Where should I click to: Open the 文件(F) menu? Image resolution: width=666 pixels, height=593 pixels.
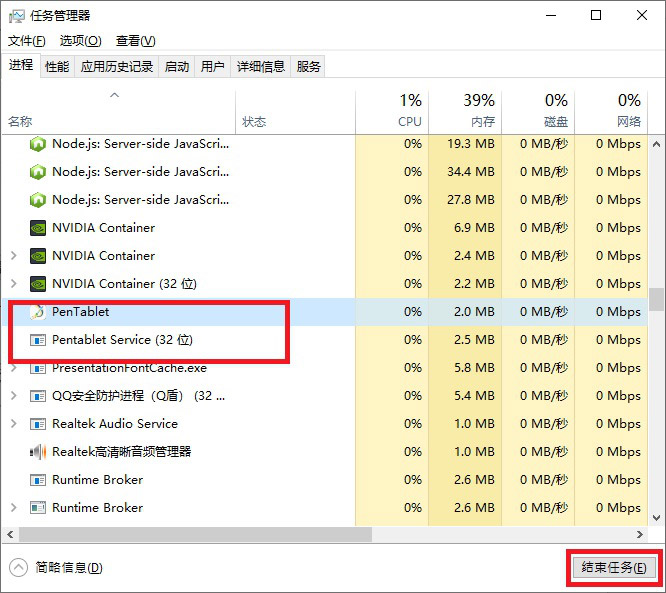click(x=27, y=41)
